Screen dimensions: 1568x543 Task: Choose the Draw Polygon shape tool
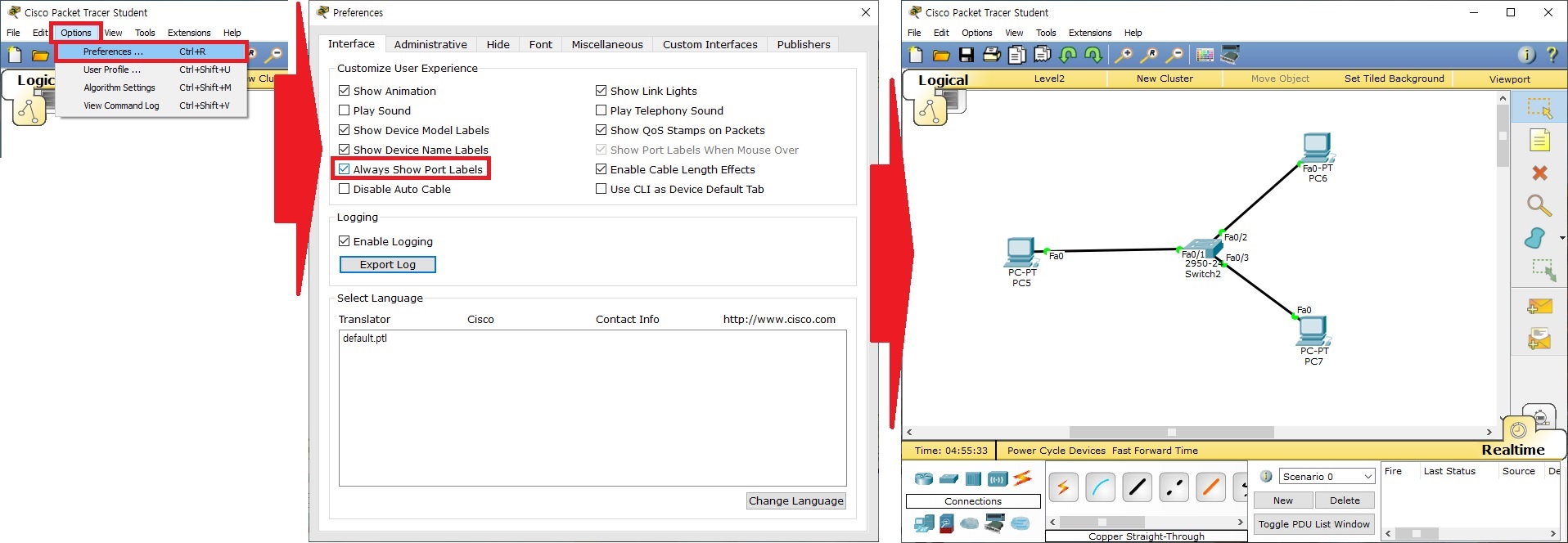(x=1535, y=238)
